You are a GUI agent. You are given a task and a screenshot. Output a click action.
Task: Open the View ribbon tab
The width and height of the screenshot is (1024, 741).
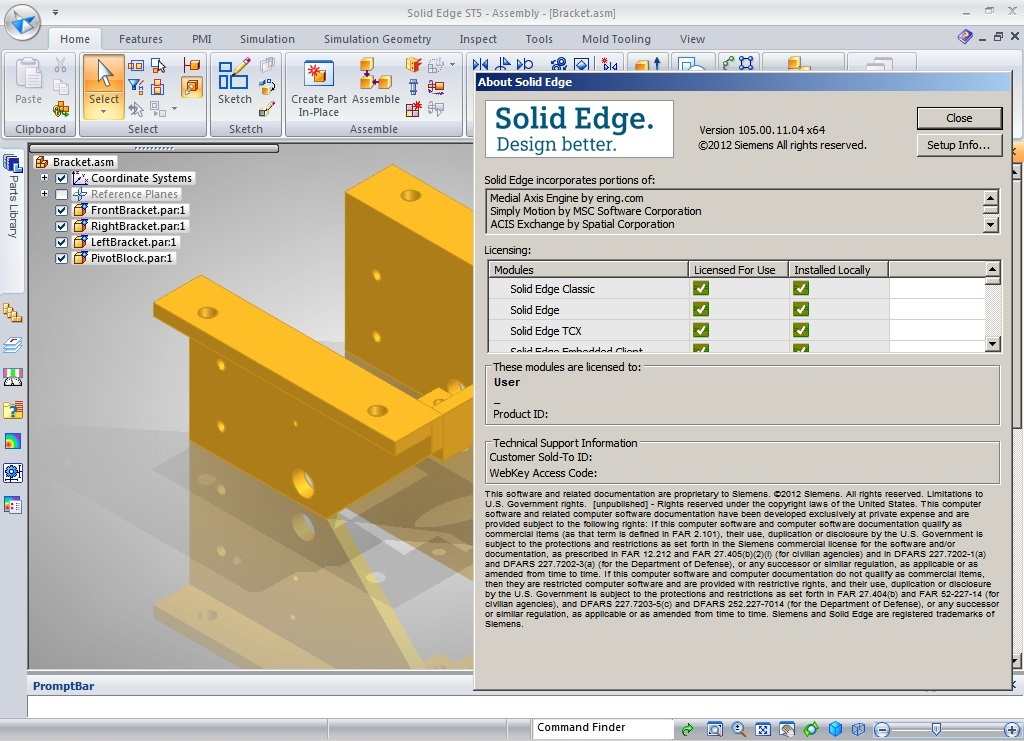click(692, 39)
